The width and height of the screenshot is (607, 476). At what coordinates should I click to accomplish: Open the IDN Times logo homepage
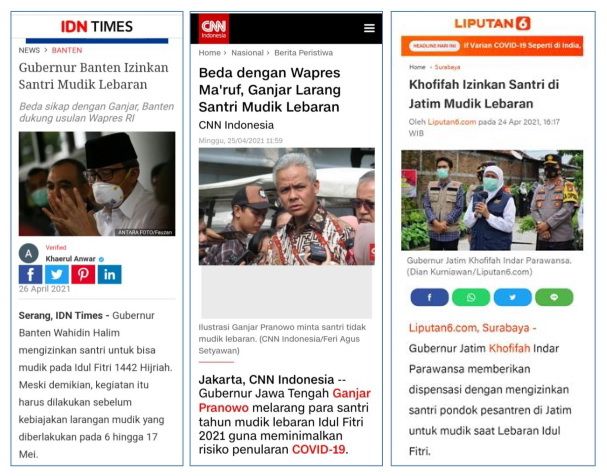pyautogui.click(x=97, y=26)
